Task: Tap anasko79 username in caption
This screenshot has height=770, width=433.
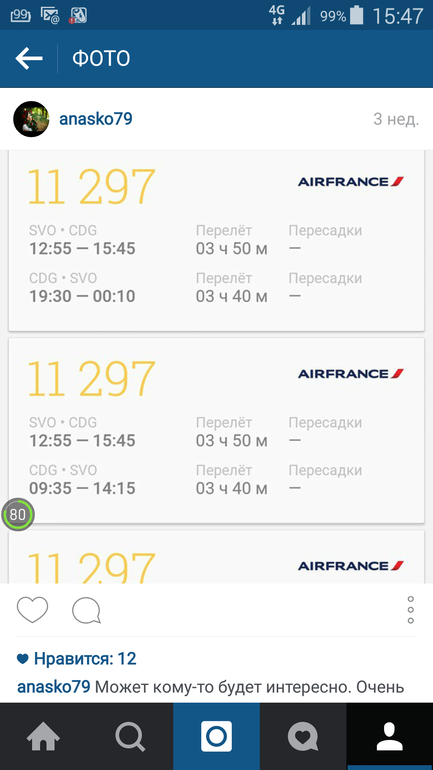Action: [54, 687]
